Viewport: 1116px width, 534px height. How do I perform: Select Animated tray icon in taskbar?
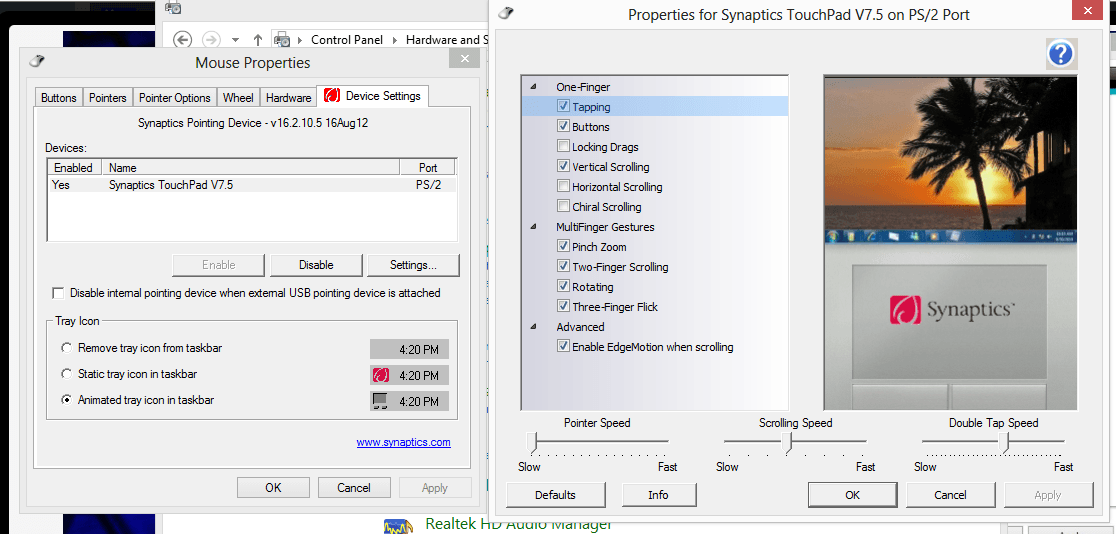pos(66,399)
